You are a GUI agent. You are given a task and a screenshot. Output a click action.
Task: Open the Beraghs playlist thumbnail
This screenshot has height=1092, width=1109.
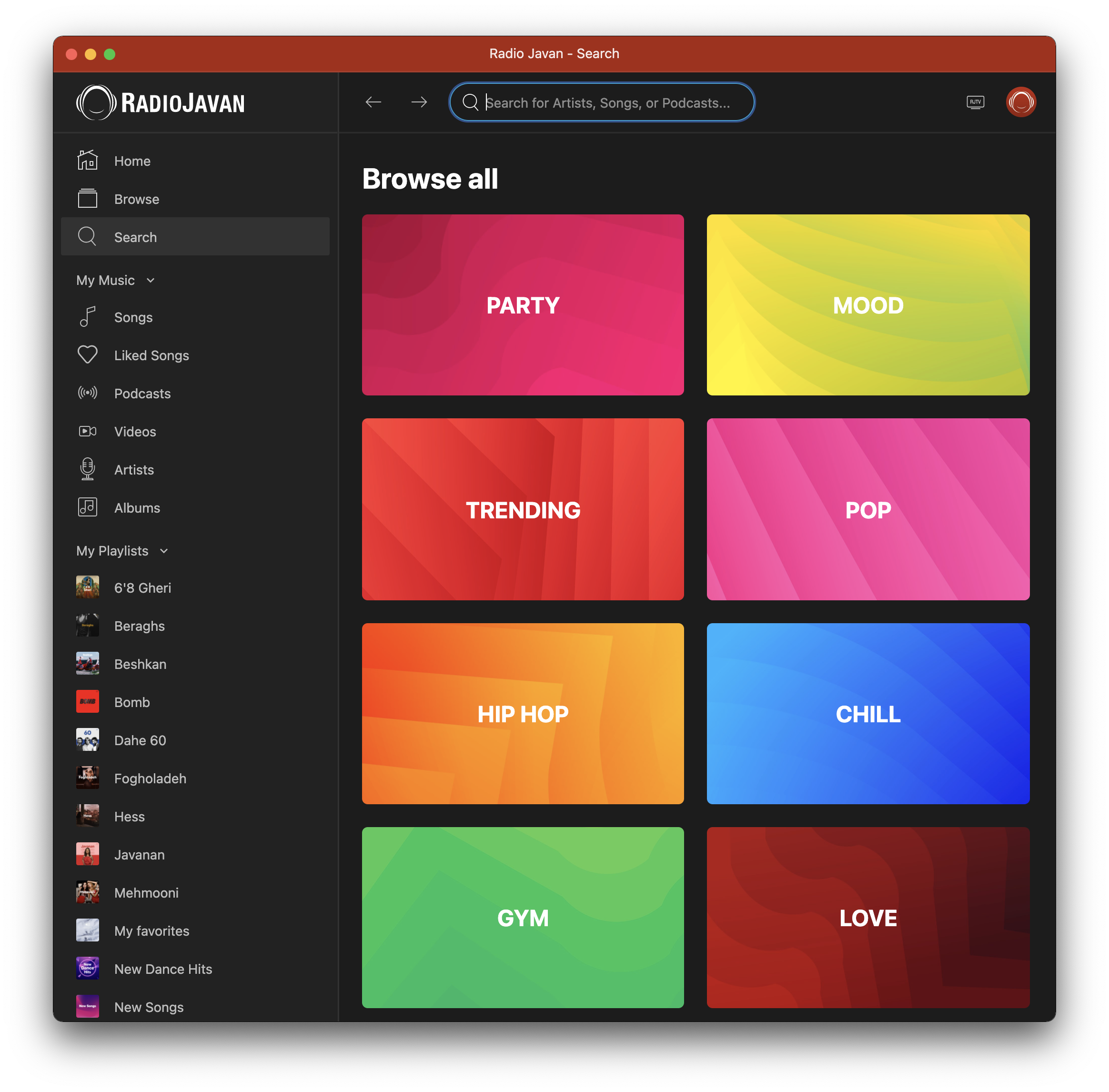click(x=87, y=625)
